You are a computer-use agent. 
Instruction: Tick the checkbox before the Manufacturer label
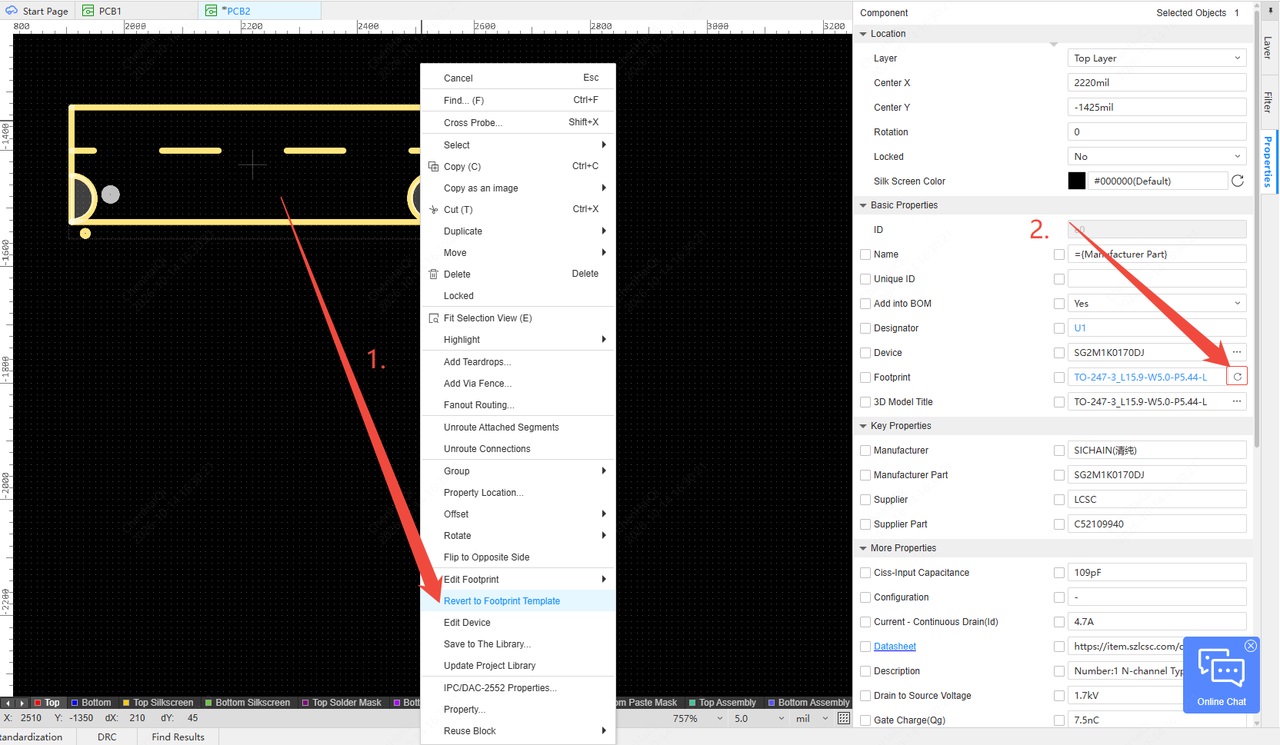coord(866,450)
